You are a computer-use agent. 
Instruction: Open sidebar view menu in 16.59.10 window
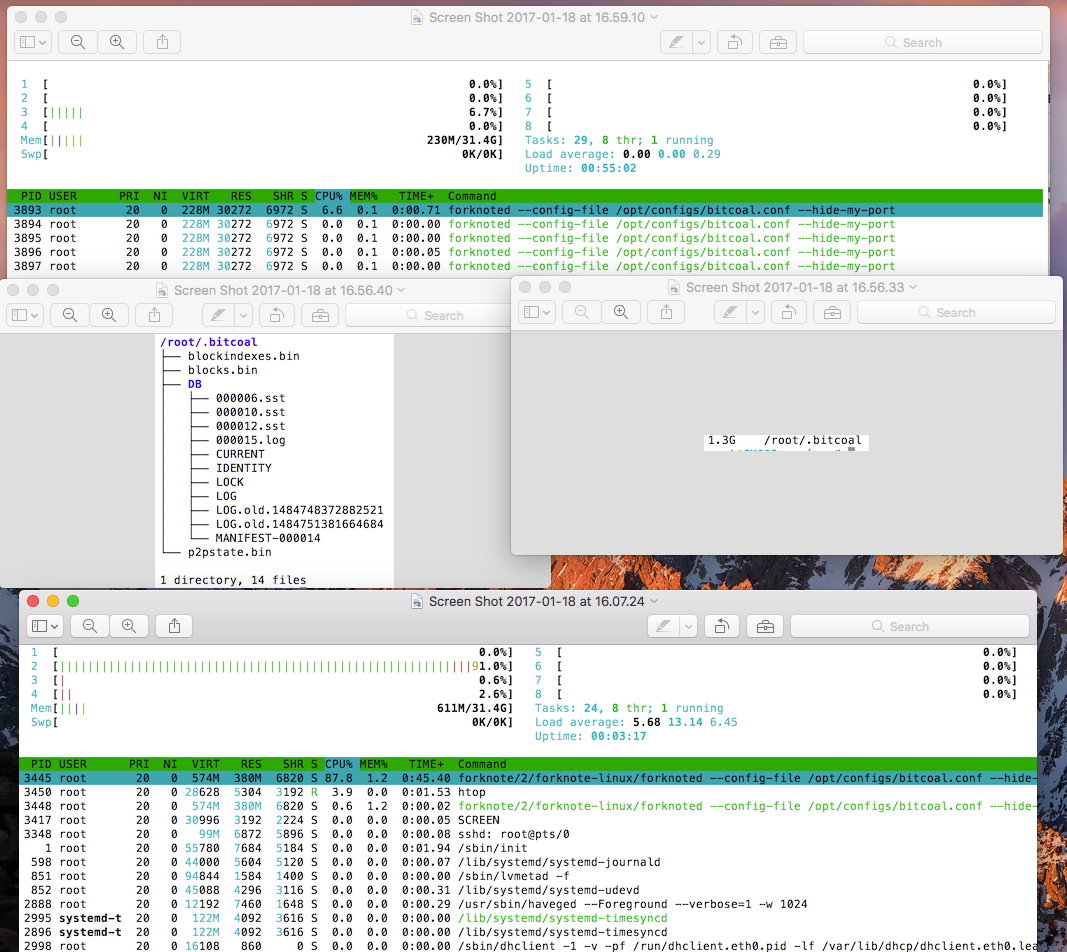click(x=33, y=42)
